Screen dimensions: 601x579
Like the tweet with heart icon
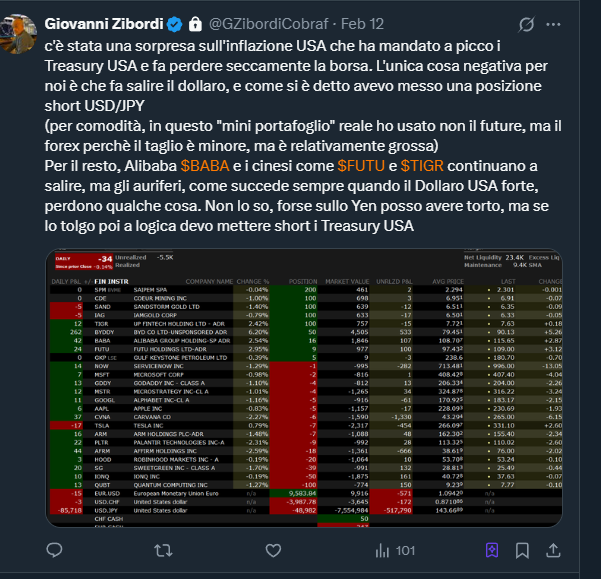pyautogui.click(x=271, y=549)
